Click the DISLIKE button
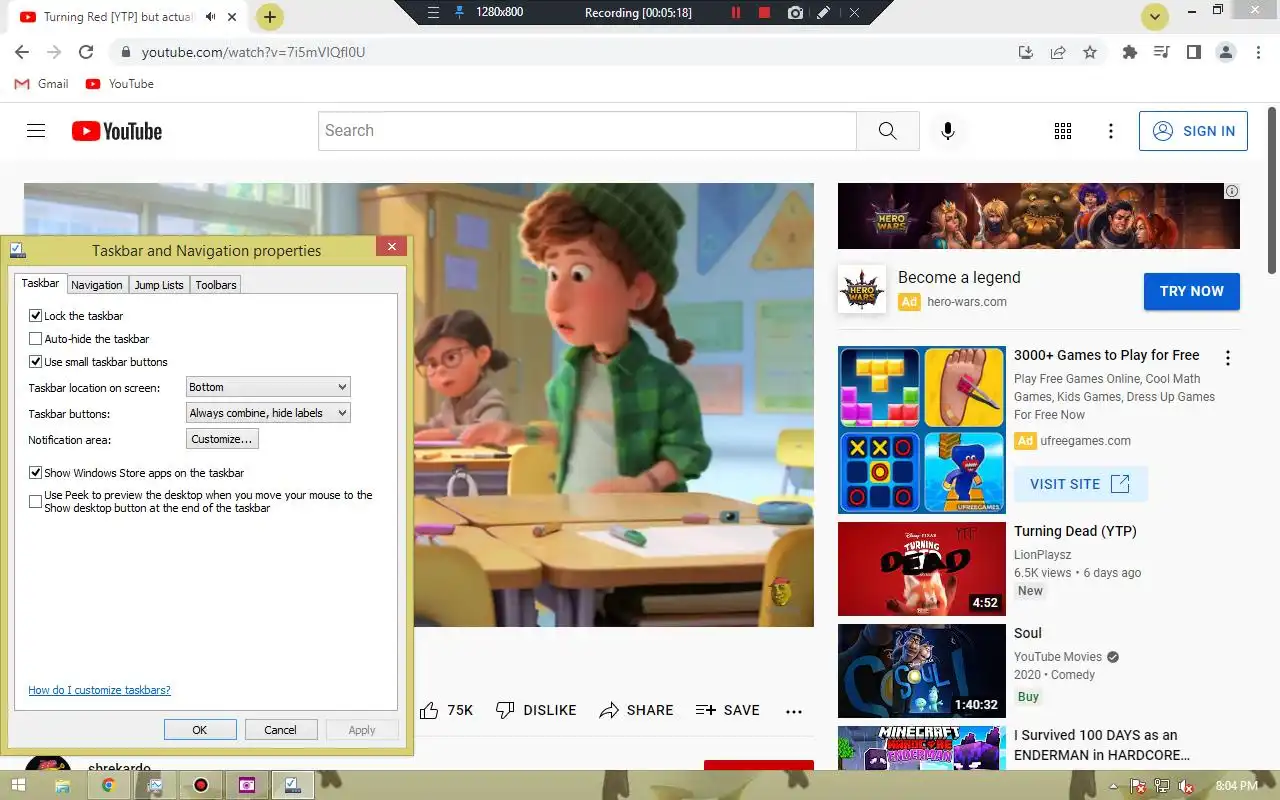 click(536, 710)
